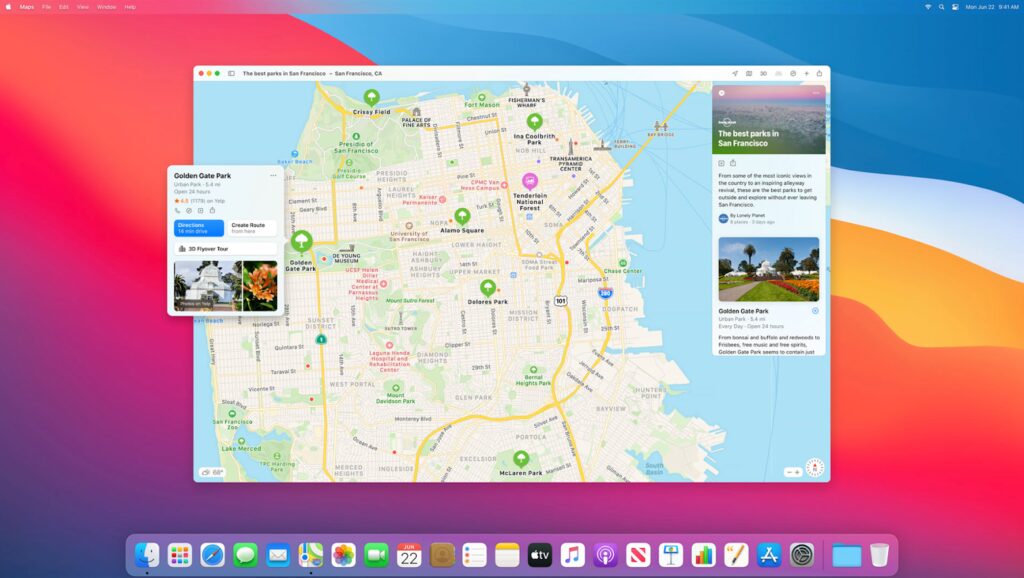Click the phone call icon for Golden Gate Park
Image resolution: width=1024 pixels, height=578 pixels.
click(178, 211)
